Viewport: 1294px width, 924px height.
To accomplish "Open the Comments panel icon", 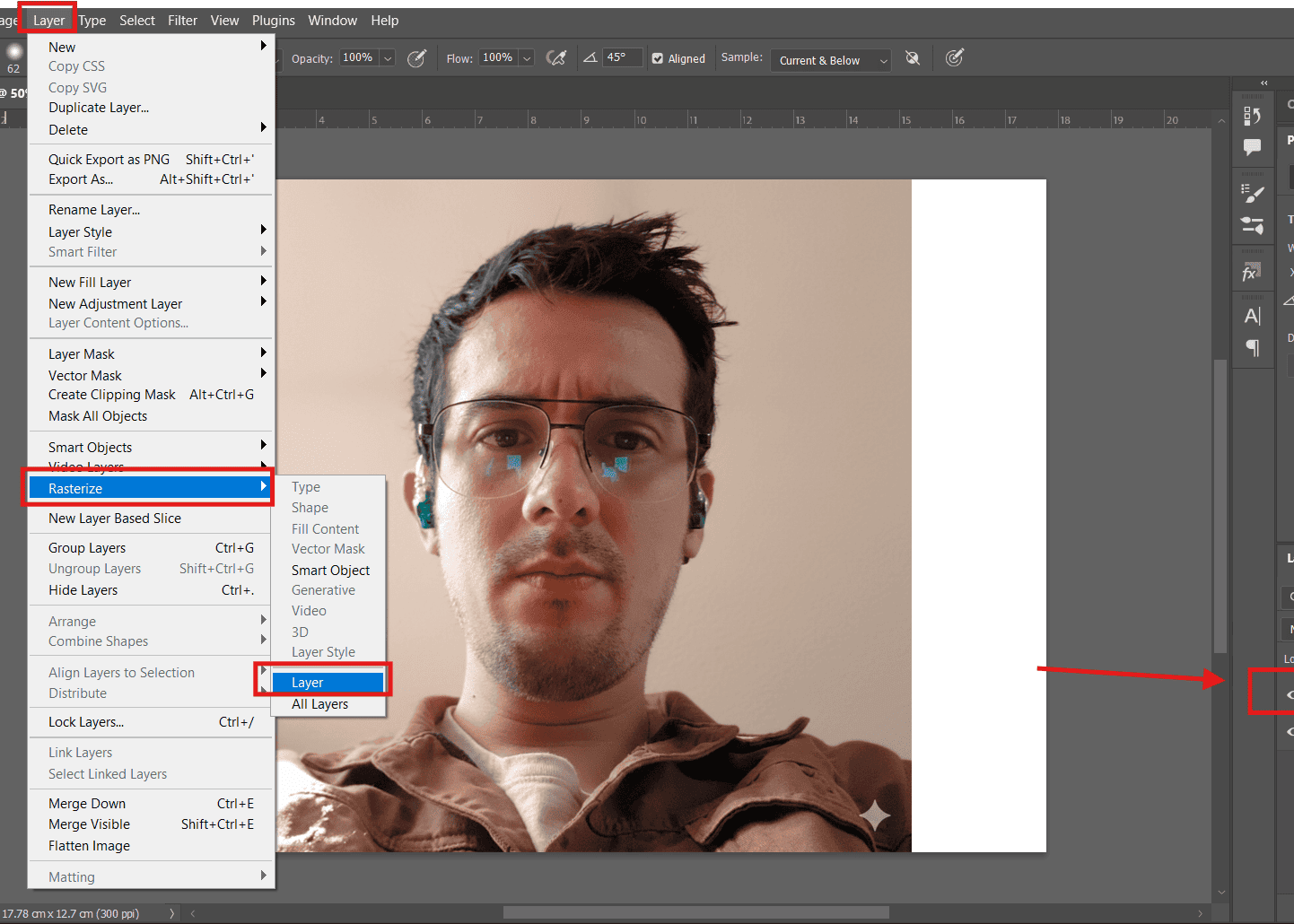I will pos(1252,147).
